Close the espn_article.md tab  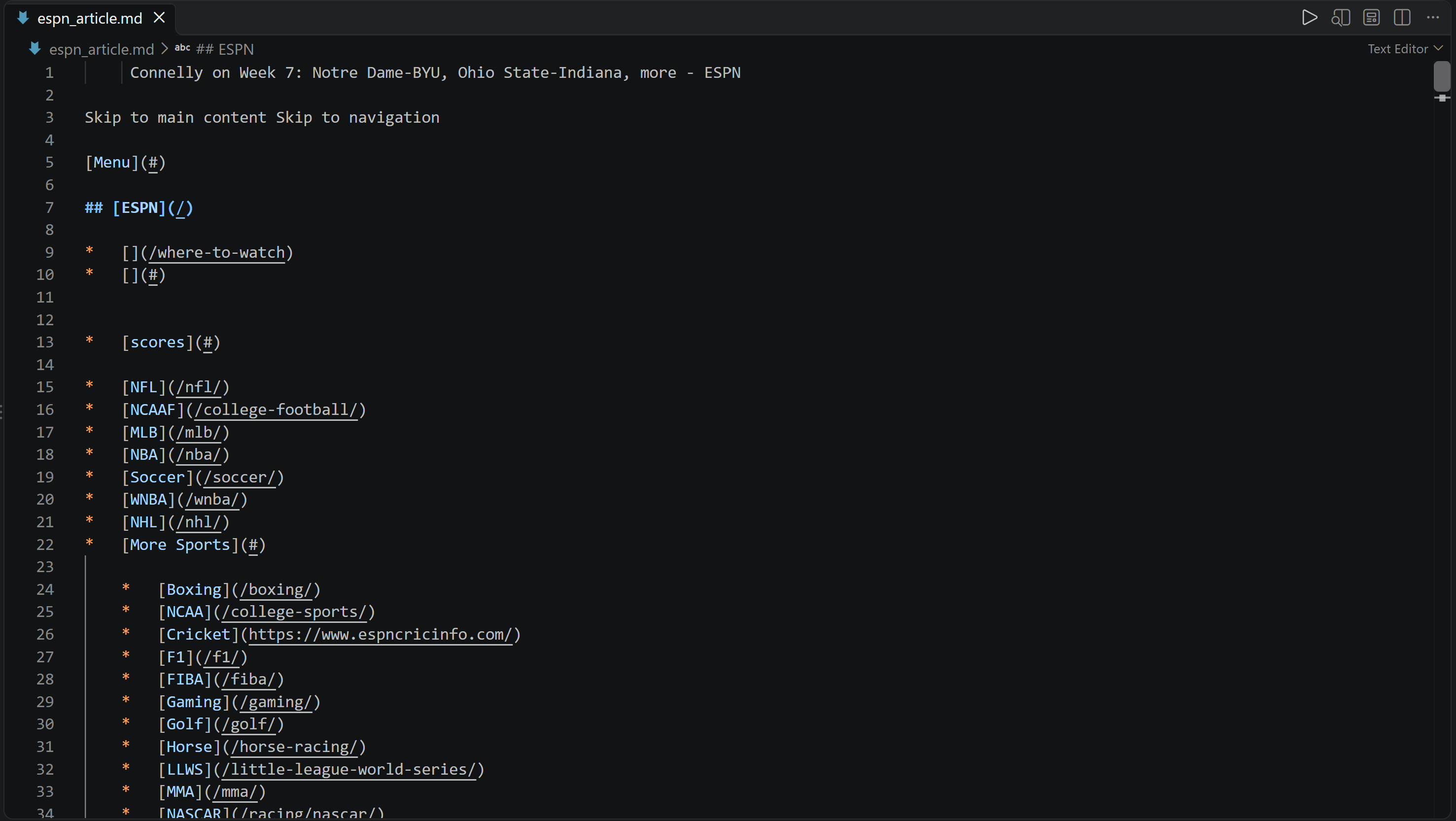[x=159, y=18]
